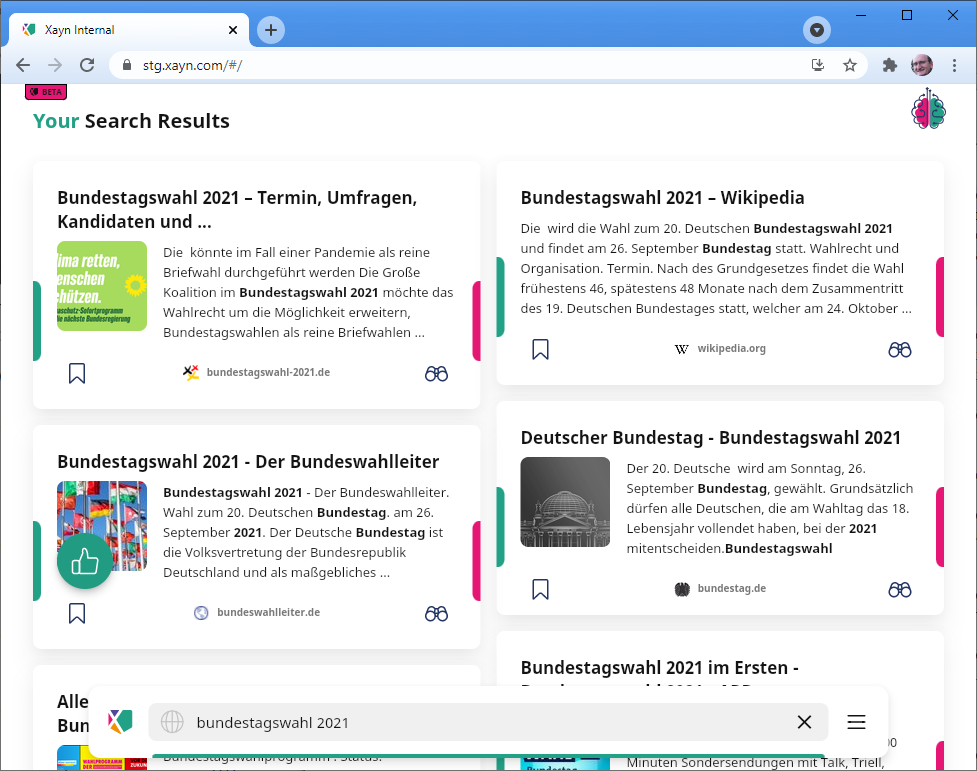Open the Chrome profile avatar

pyautogui.click(x=922, y=65)
